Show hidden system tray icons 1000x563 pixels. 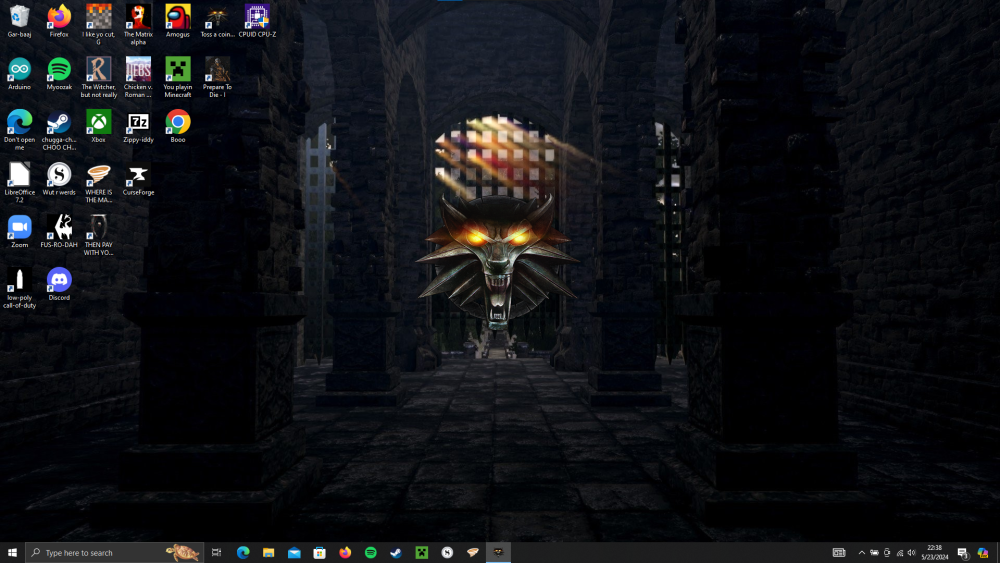pos(862,552)
